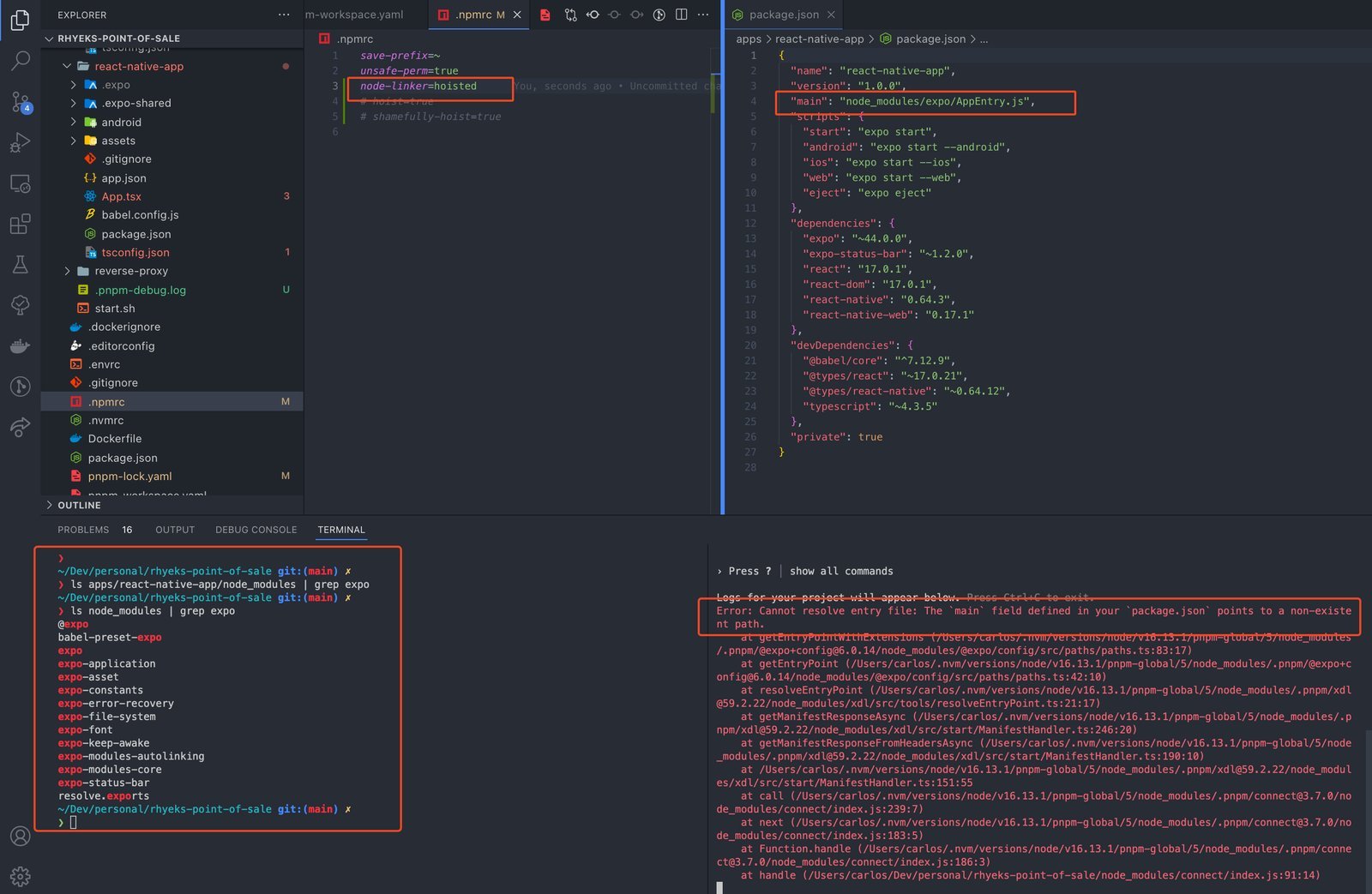The image size is (1372, 894).
Task: Open the Accounts icon
Action: point(20,836)
